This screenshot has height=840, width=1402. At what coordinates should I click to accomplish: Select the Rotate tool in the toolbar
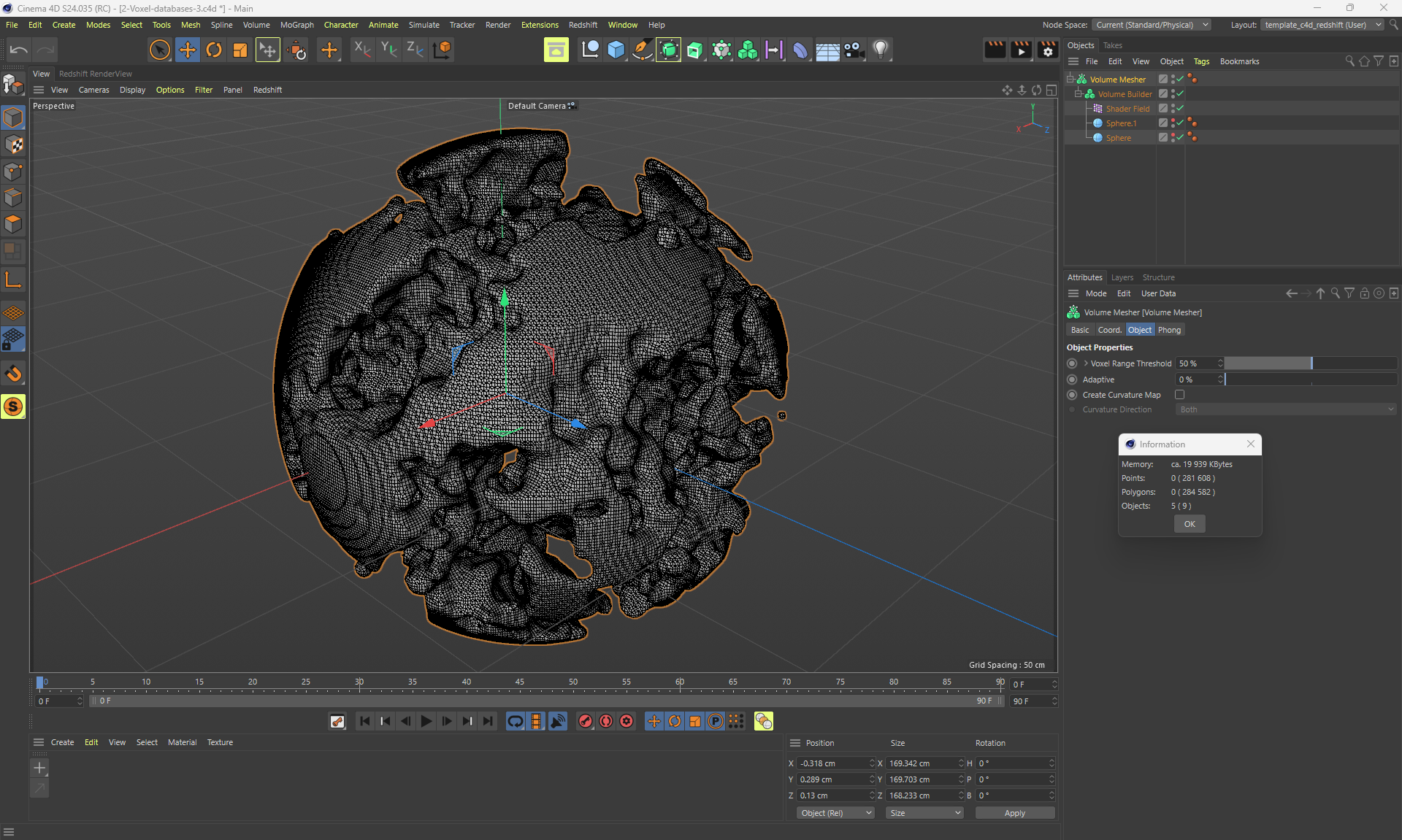214,50
